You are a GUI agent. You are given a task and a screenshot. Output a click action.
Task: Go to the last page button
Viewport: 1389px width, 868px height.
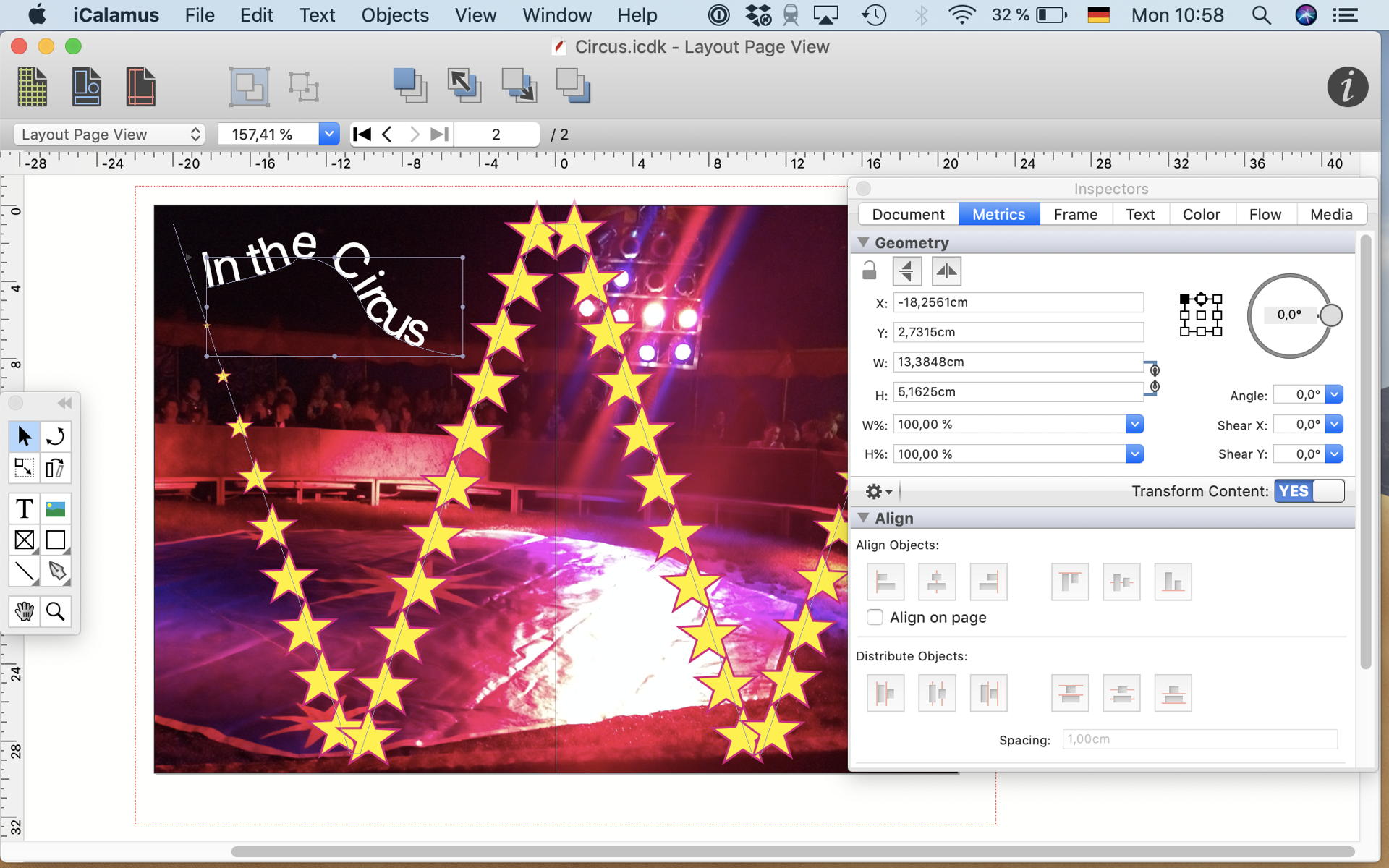(x=440, y=135)
